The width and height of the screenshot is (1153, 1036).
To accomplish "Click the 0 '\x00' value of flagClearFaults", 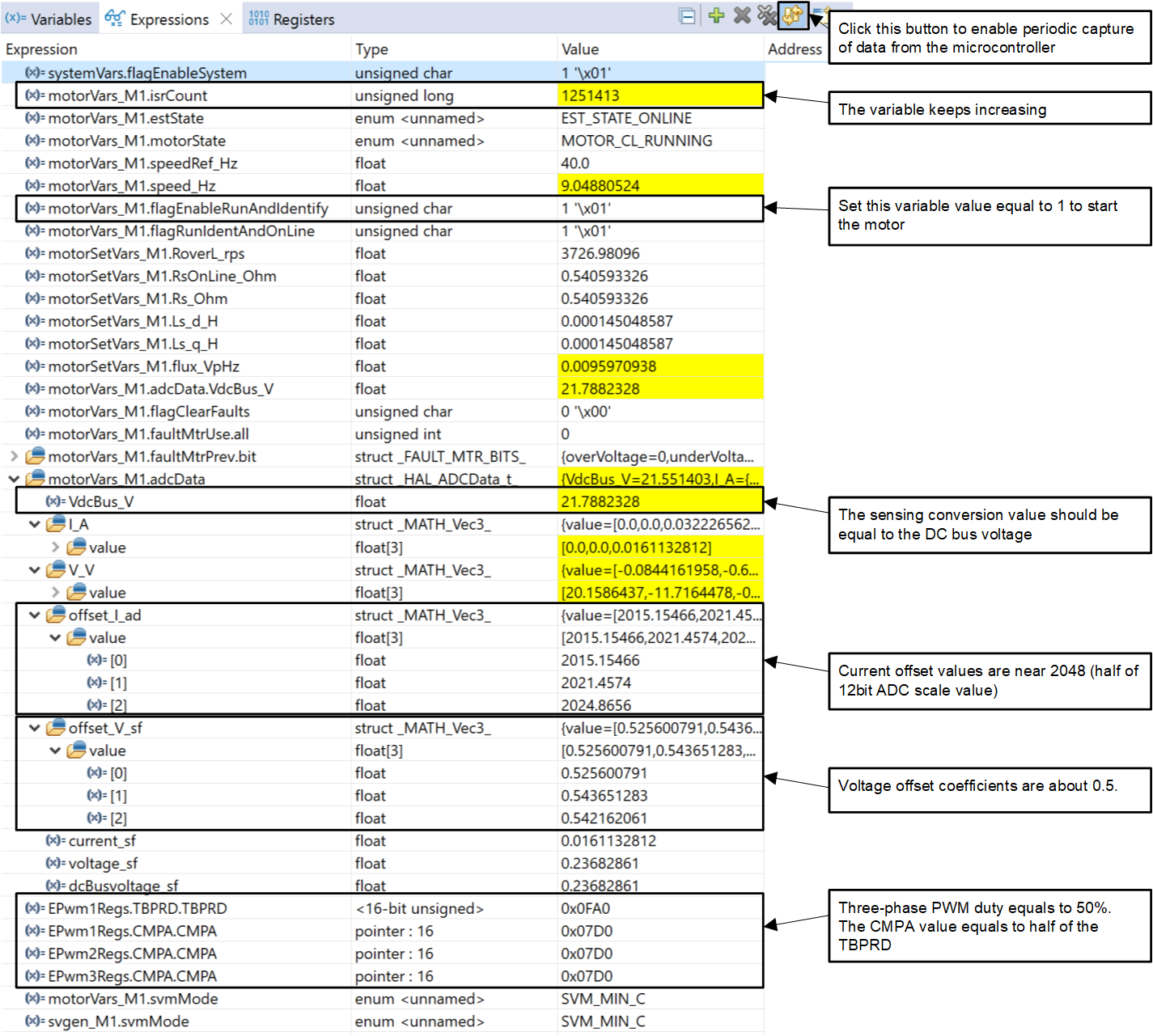I will click(x=586, y=412).
